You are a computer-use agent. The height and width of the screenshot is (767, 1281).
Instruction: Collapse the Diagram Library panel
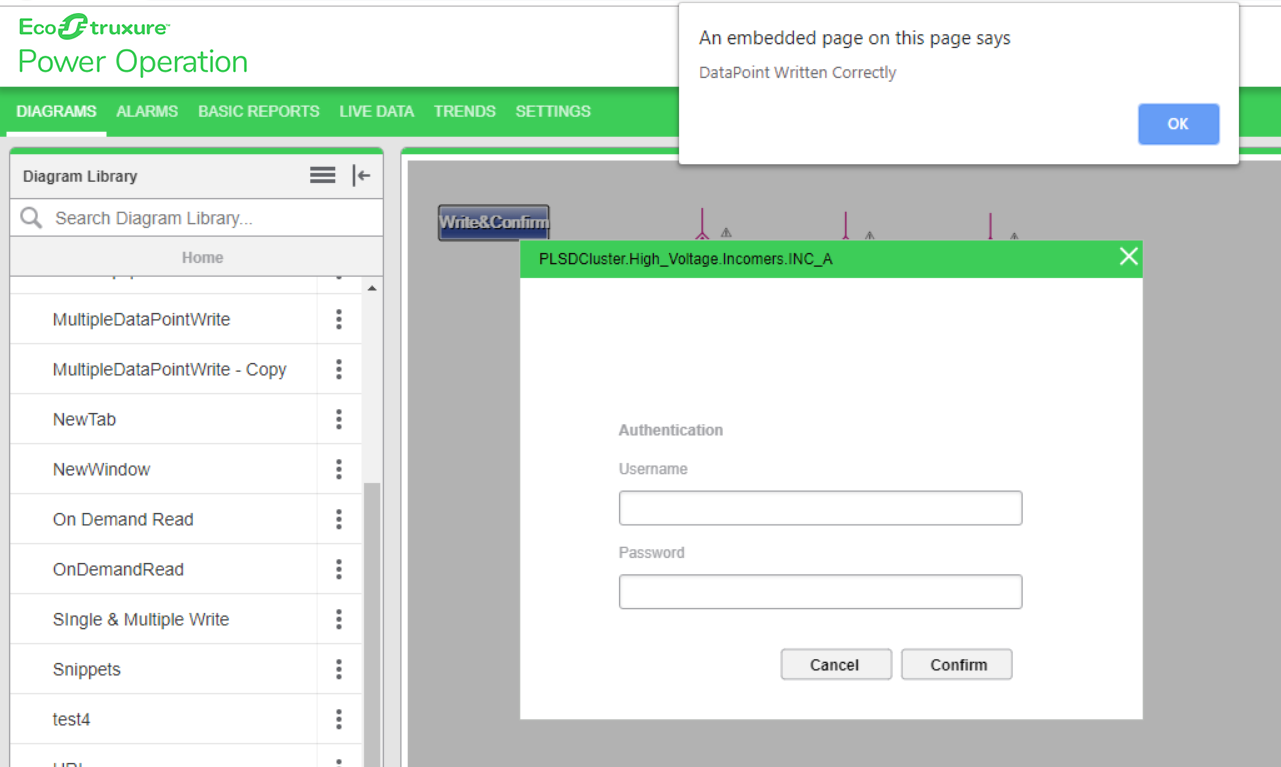361,176
